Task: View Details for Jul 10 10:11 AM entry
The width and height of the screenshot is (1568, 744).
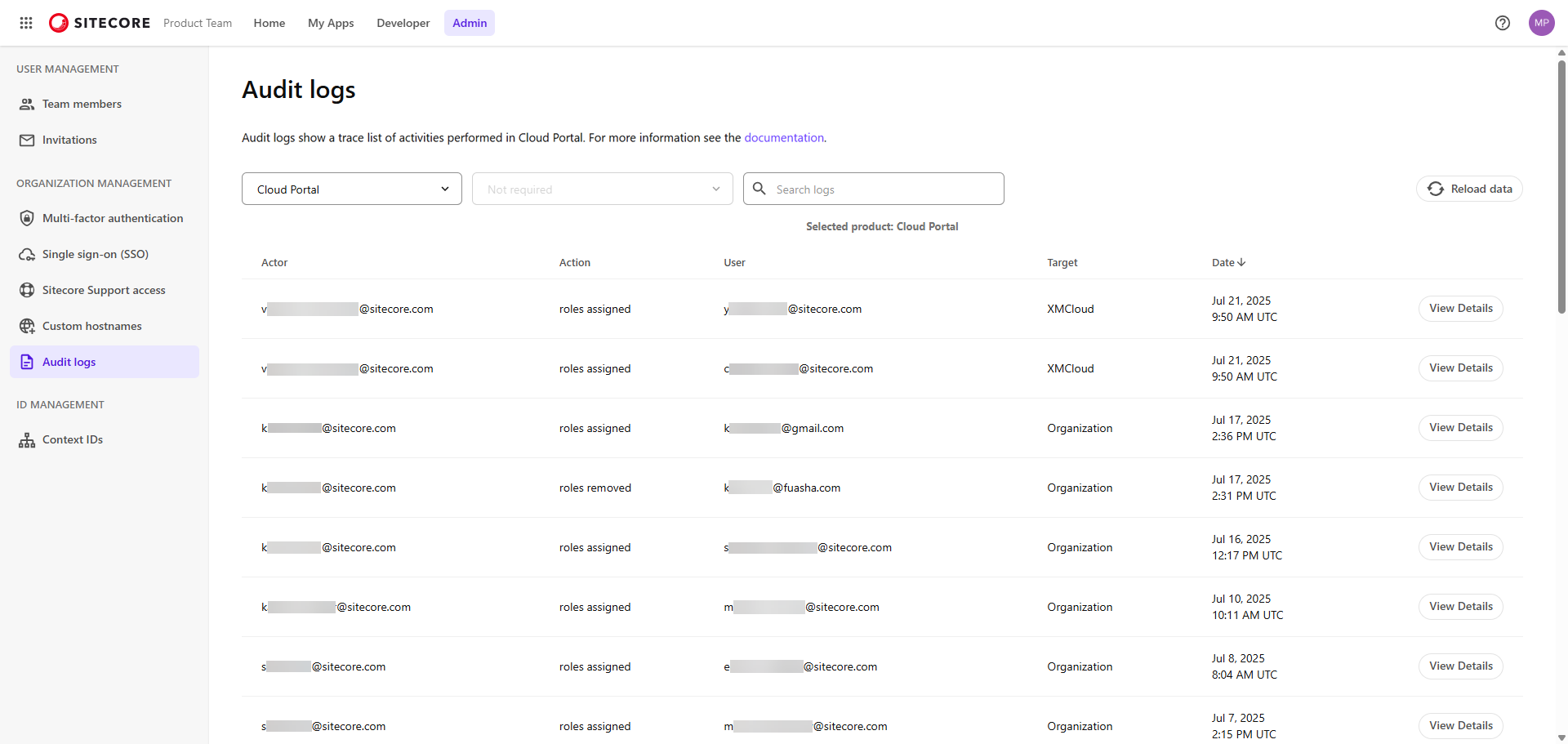Action: pyautogui.click(x=1461, y=607)
